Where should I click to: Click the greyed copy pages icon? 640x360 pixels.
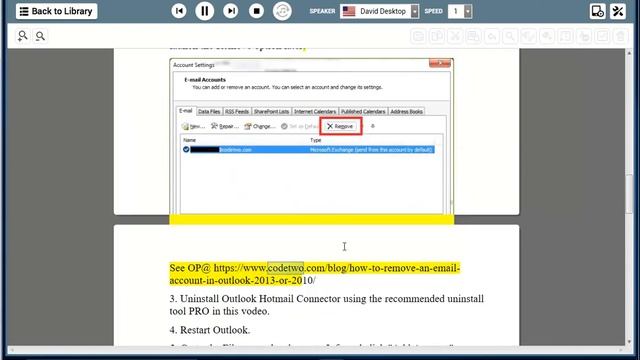(436, 36)
